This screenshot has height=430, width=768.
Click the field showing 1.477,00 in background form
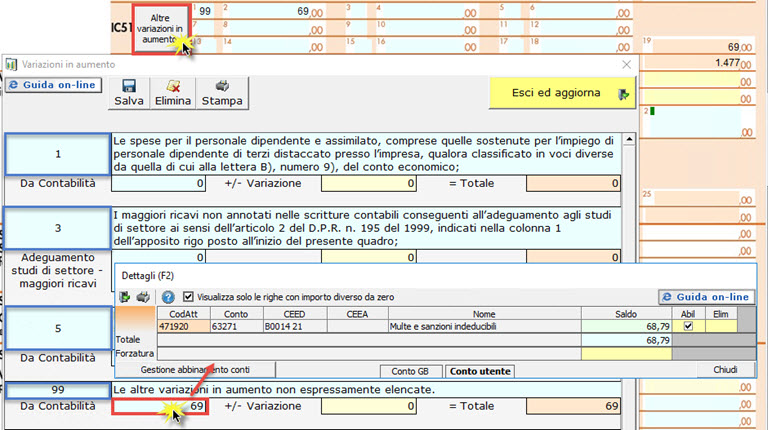pos(698,63)
